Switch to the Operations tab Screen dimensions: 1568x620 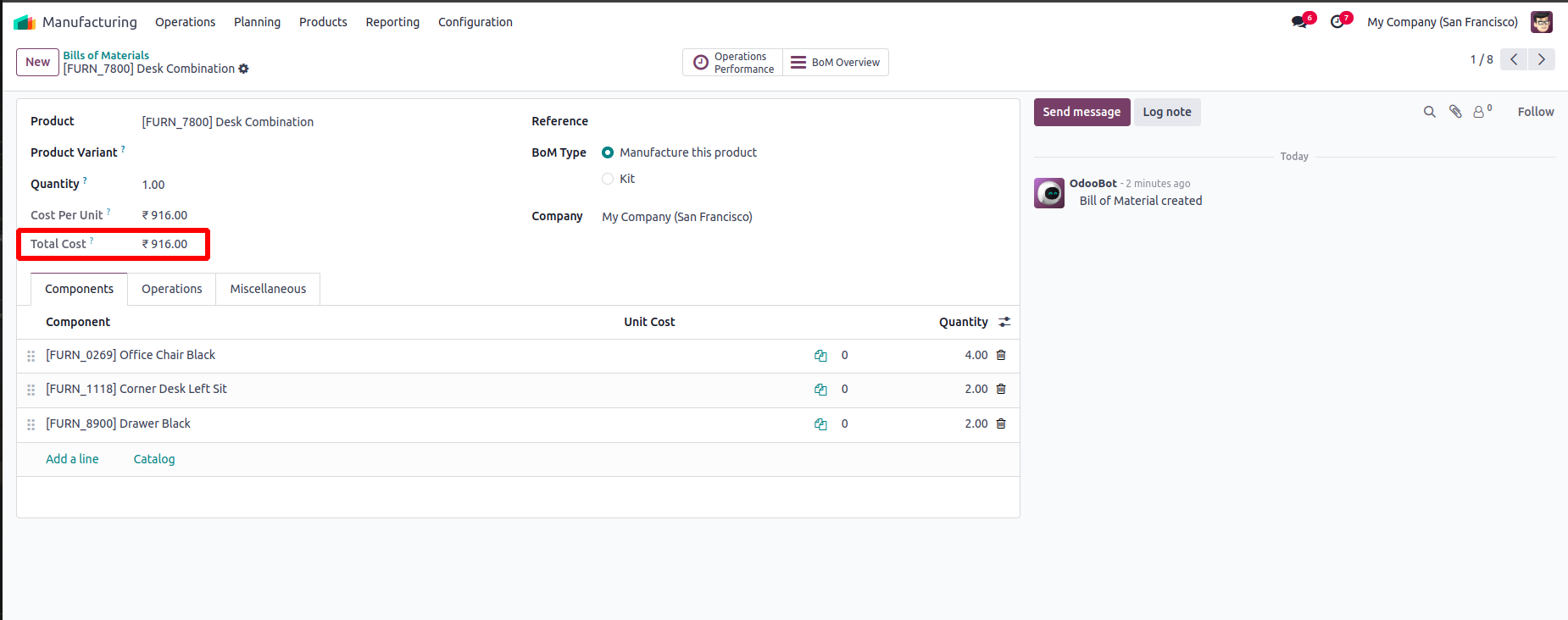pyautogui.click(x=171, y=289)
